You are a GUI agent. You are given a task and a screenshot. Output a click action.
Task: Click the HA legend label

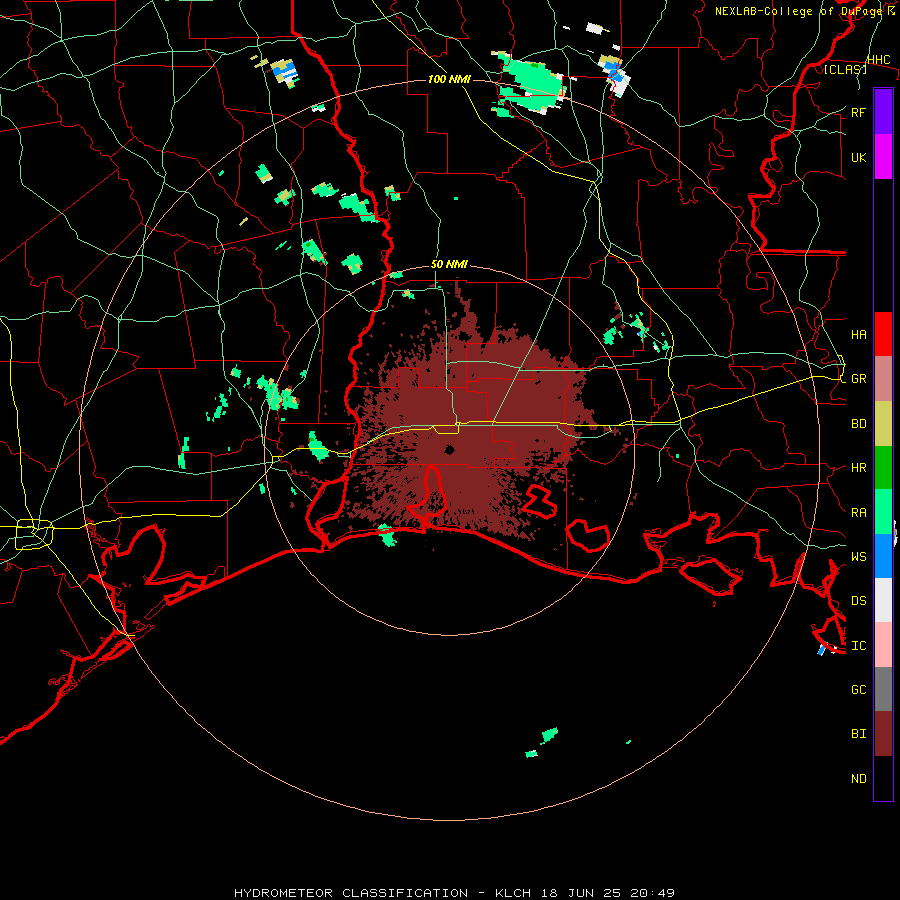click(x=858, y=334)
